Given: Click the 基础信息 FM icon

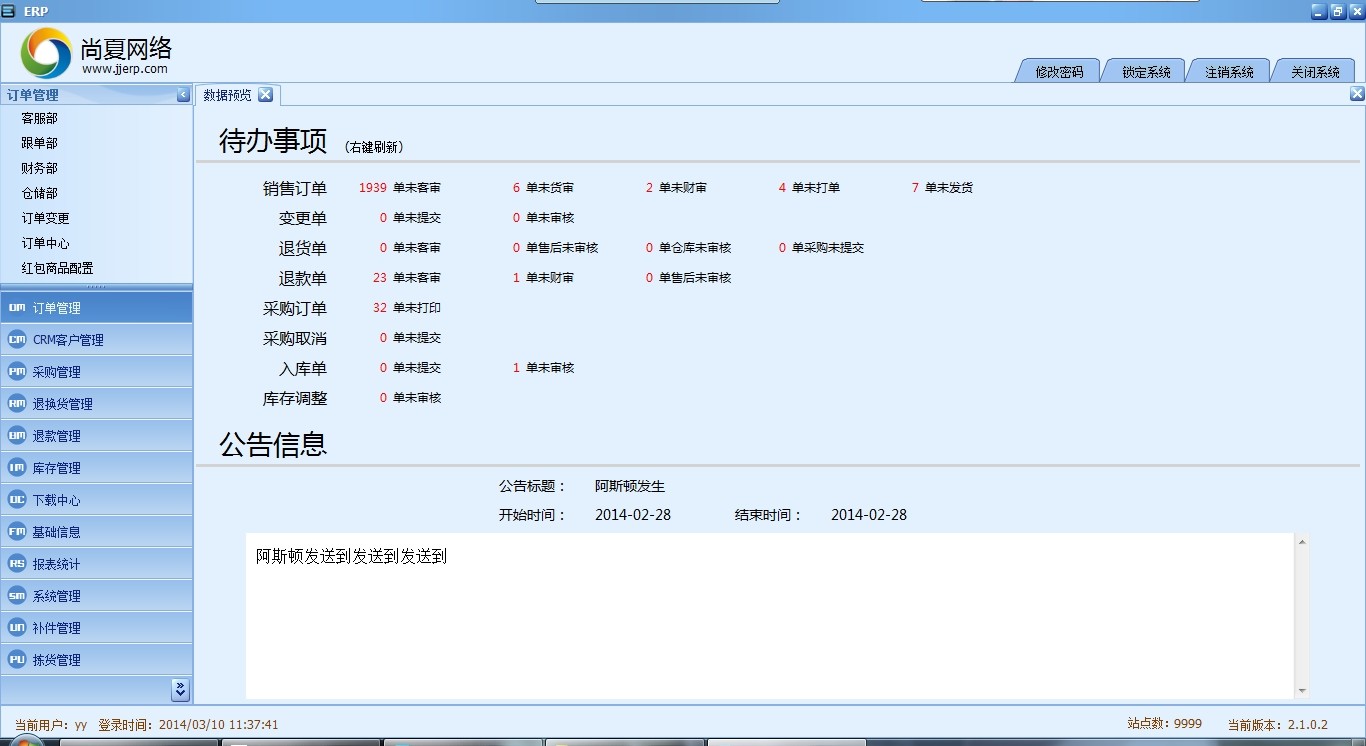Looking at the screenshot, I should (x=16, y=532).
